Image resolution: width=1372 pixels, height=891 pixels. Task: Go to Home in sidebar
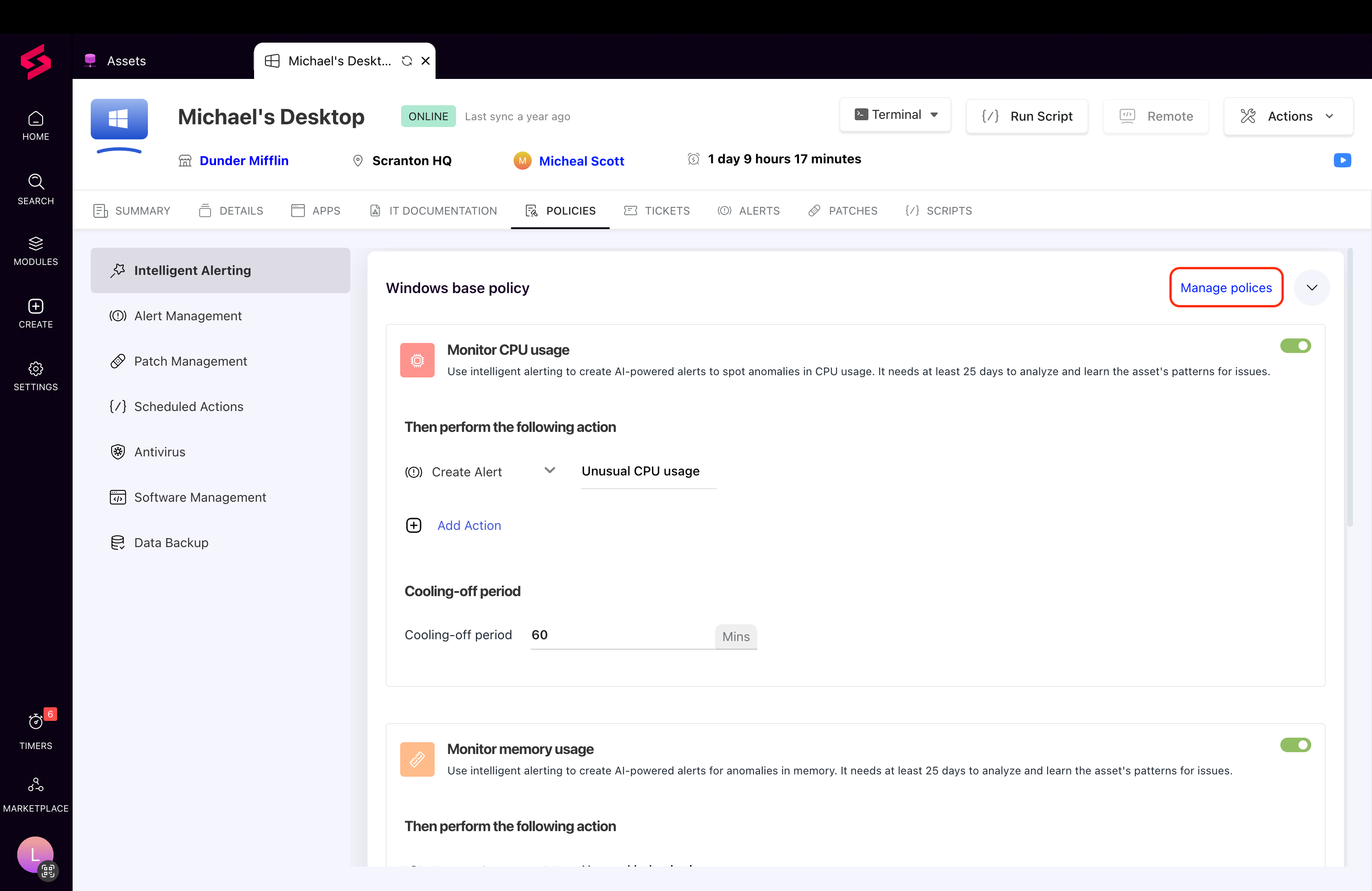tap(36, 126)
